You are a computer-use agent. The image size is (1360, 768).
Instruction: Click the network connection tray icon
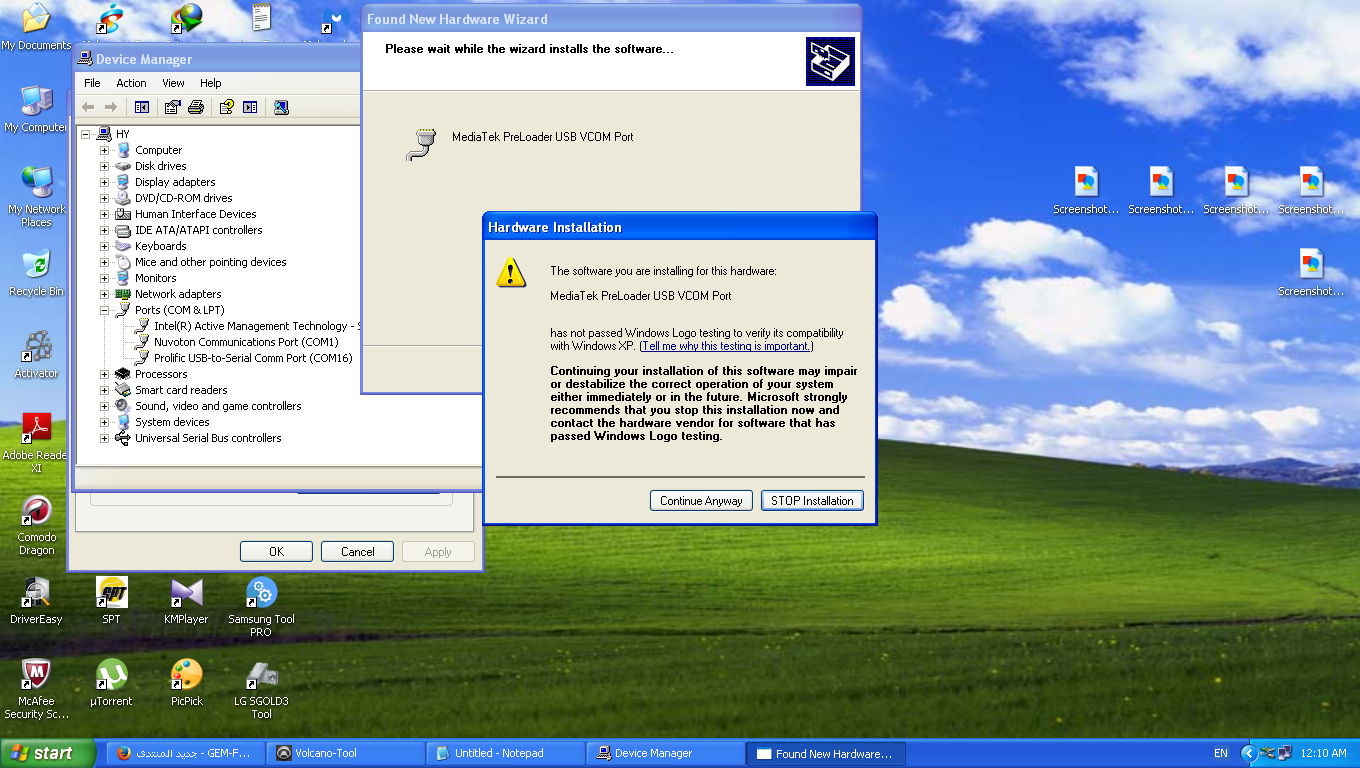(x=1285, y=753)
